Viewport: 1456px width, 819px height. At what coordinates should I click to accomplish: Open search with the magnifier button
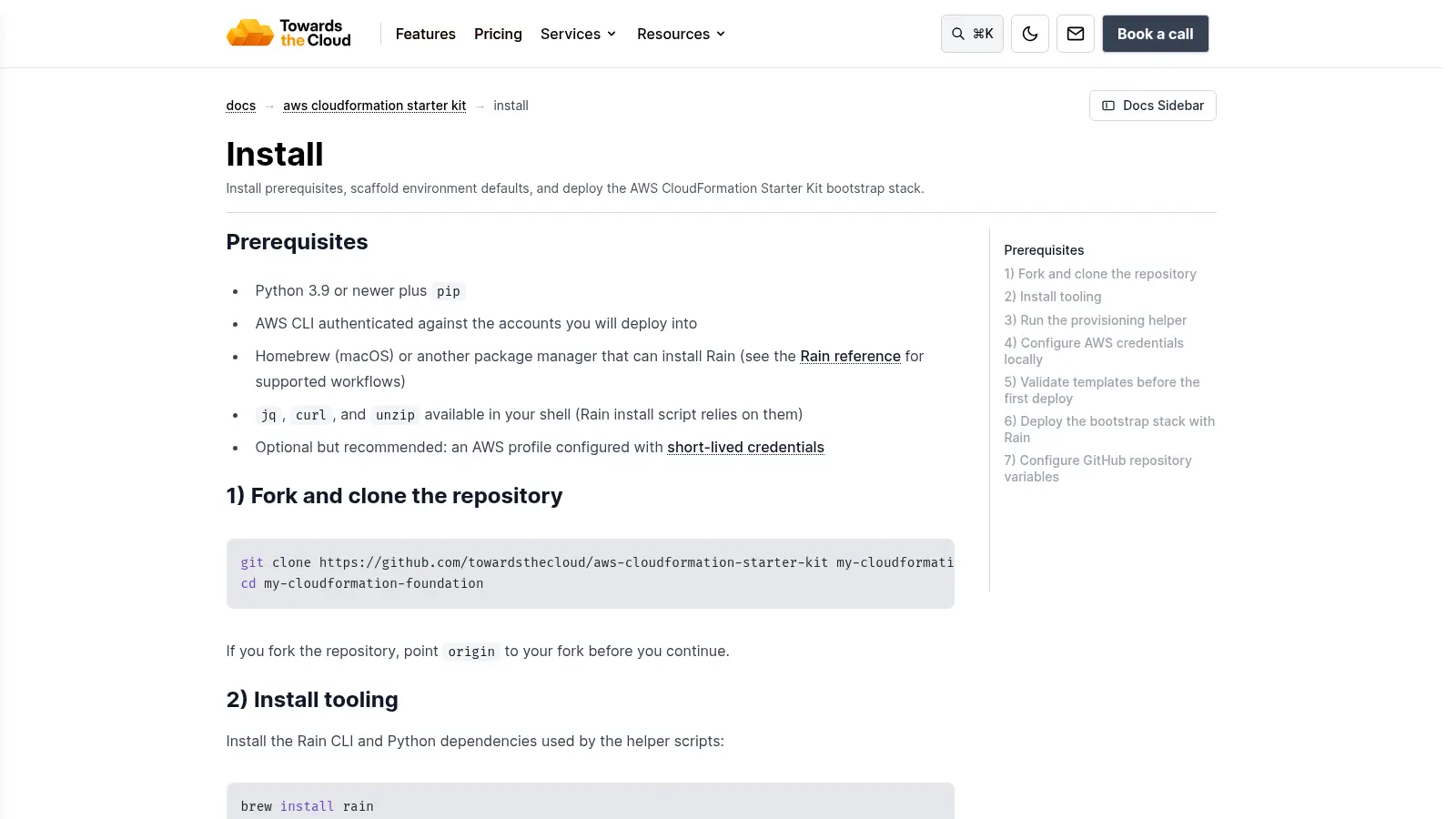tap(972, 34)
